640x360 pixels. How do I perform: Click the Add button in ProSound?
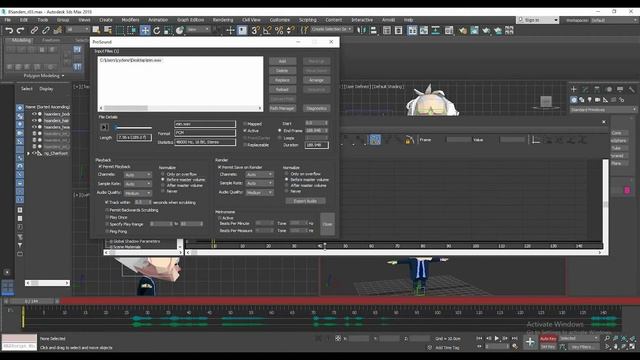point(282,61)
